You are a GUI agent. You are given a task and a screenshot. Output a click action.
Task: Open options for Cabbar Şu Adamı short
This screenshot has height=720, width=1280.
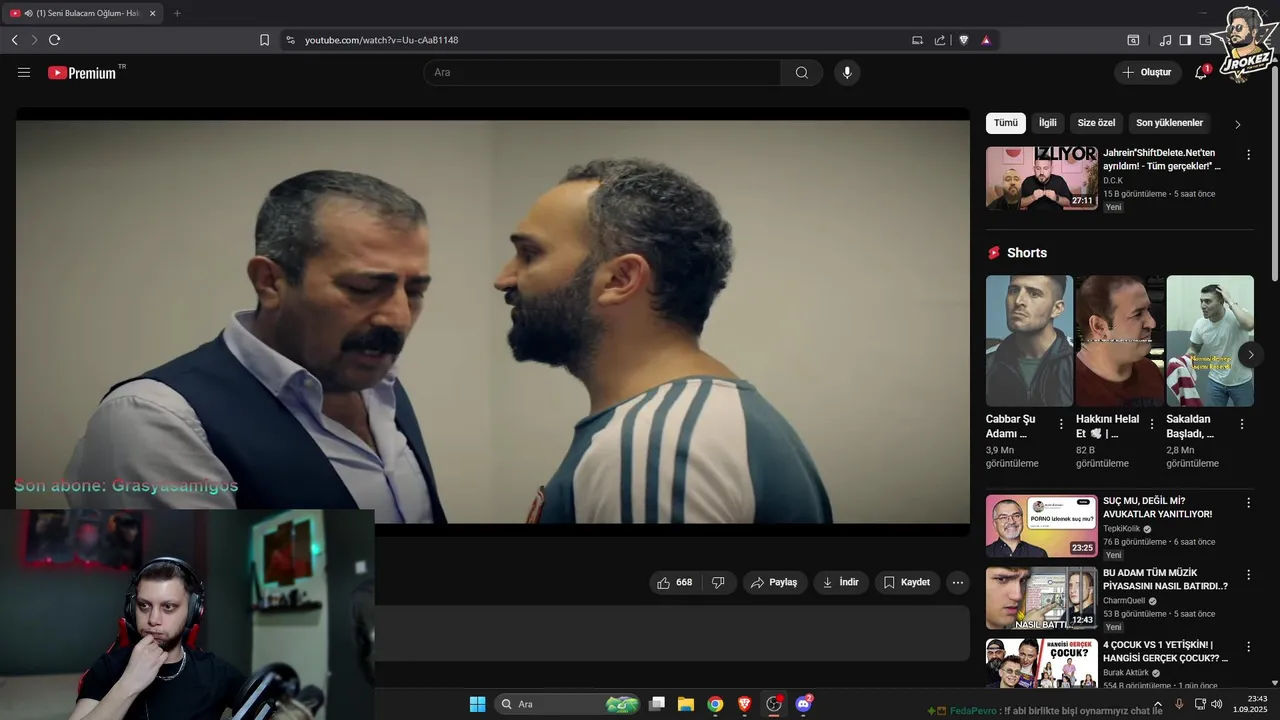tap(1061, 424)
